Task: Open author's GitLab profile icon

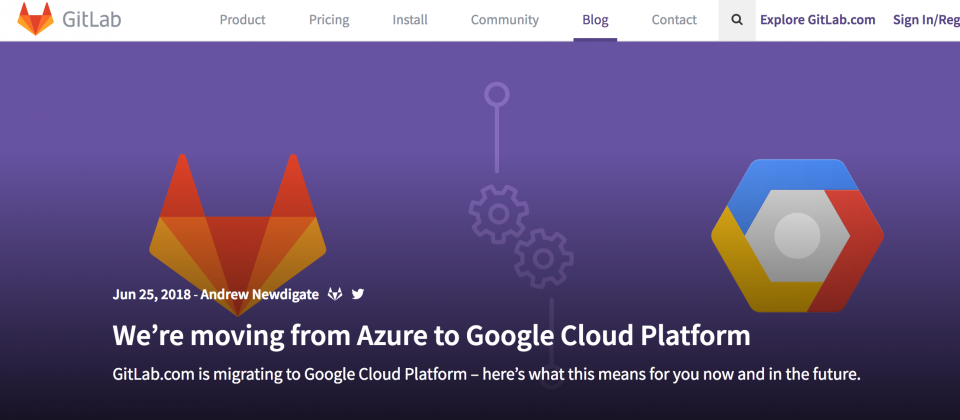Action: pos(335,294)
